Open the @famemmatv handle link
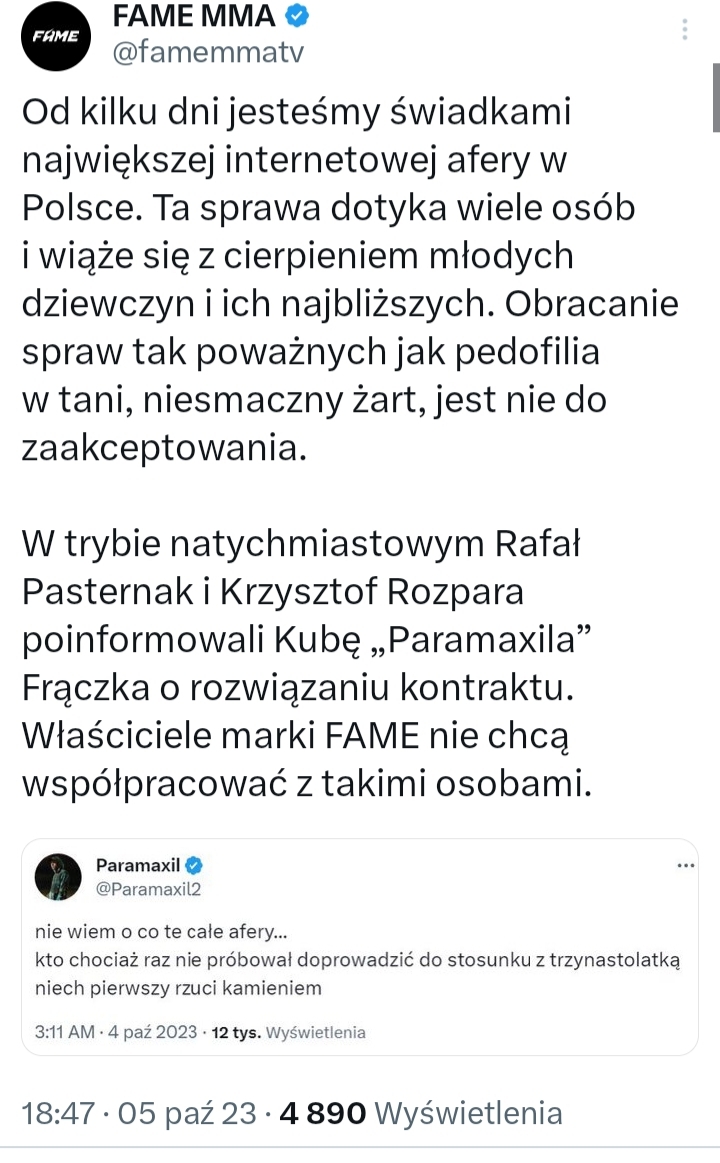Image resolution: width=720 pixels, height=1163 pixels. (208, 52)
